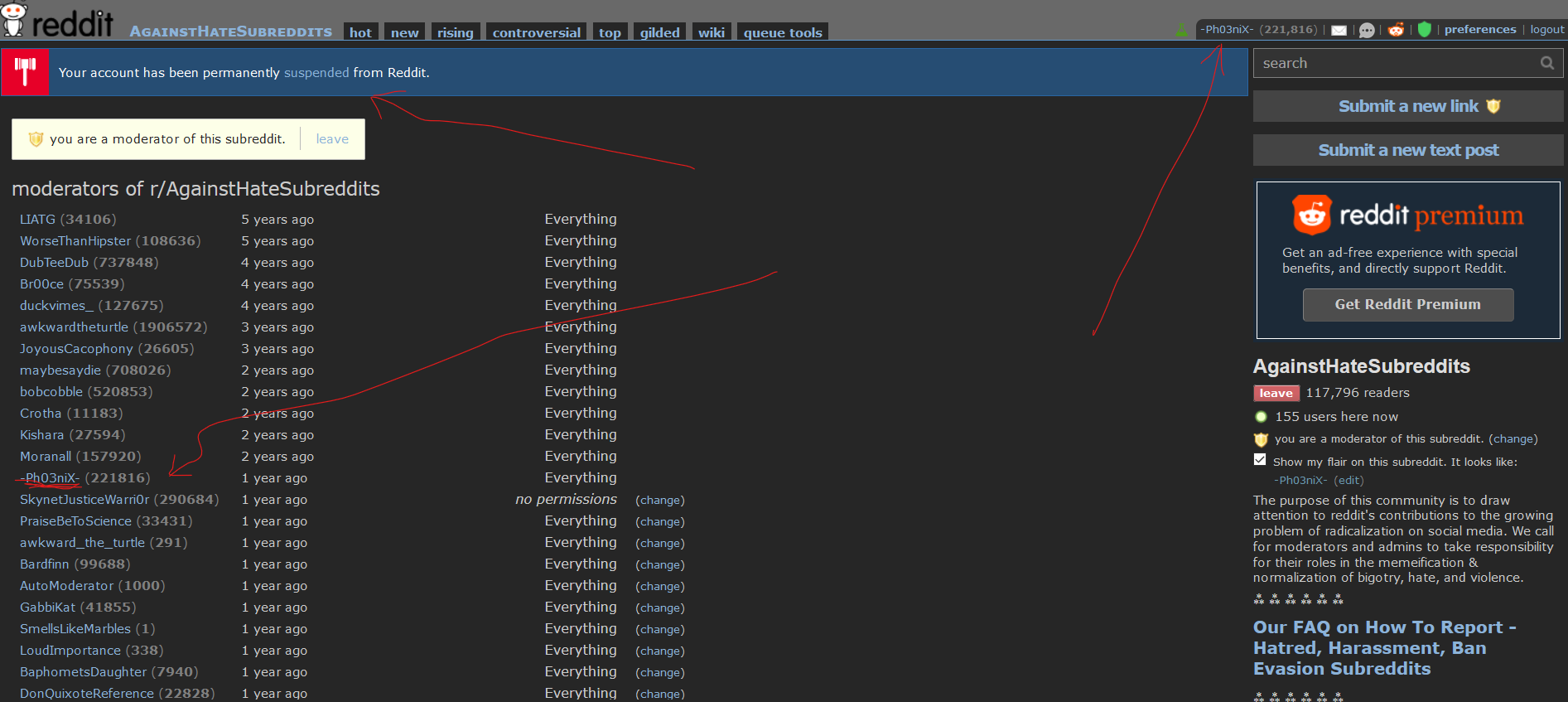This screenshot has height=702, width=1568.
Task: Change LoudImportance permissions
Action: 660,651
